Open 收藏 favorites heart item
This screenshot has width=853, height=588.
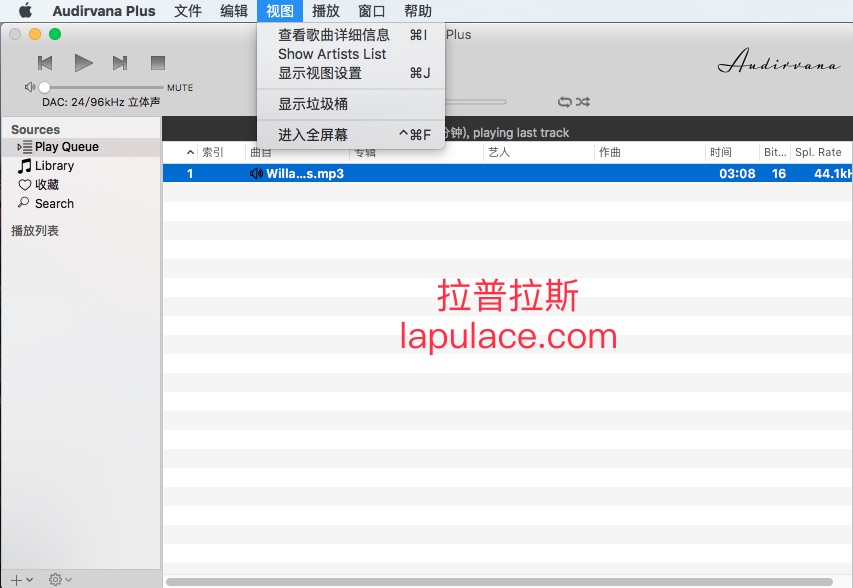point(47,185)
